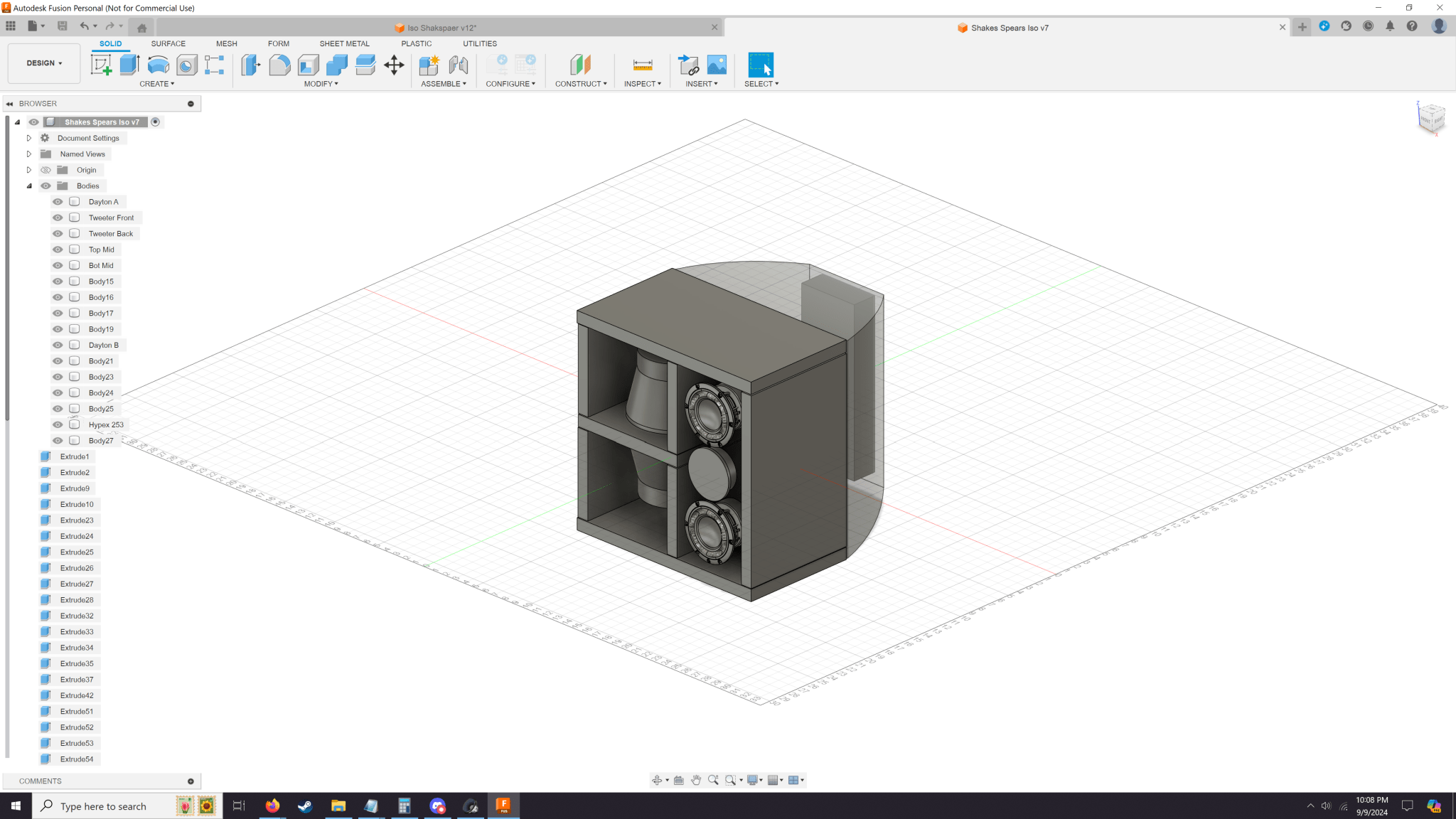The width and height of the screenshot is (1456, 819).
Task: Open the CONFIGURE menu label
Action: (x=510, y=84)
